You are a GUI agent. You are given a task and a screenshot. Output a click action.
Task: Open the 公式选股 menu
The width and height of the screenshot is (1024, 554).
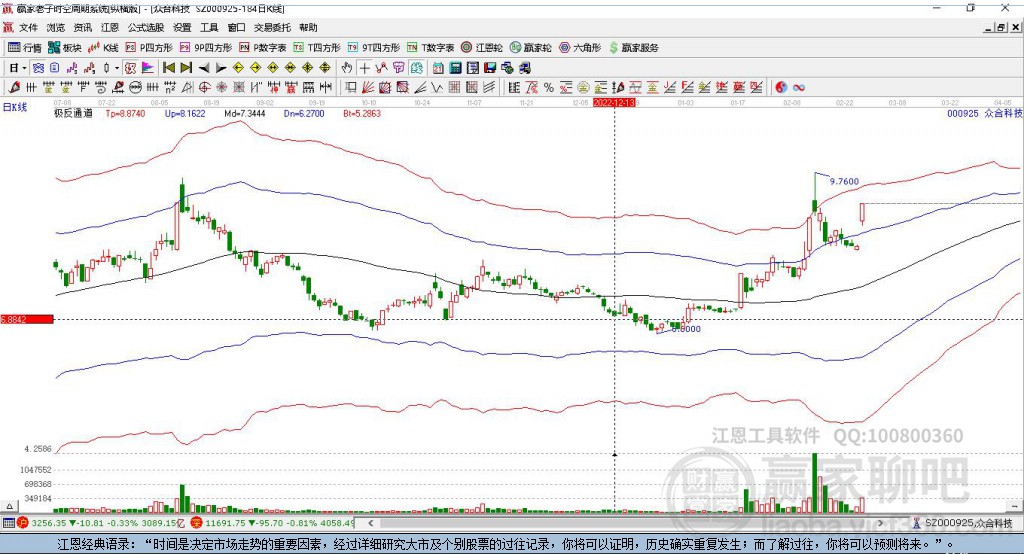pyautogui.click(x=146, y=27)
